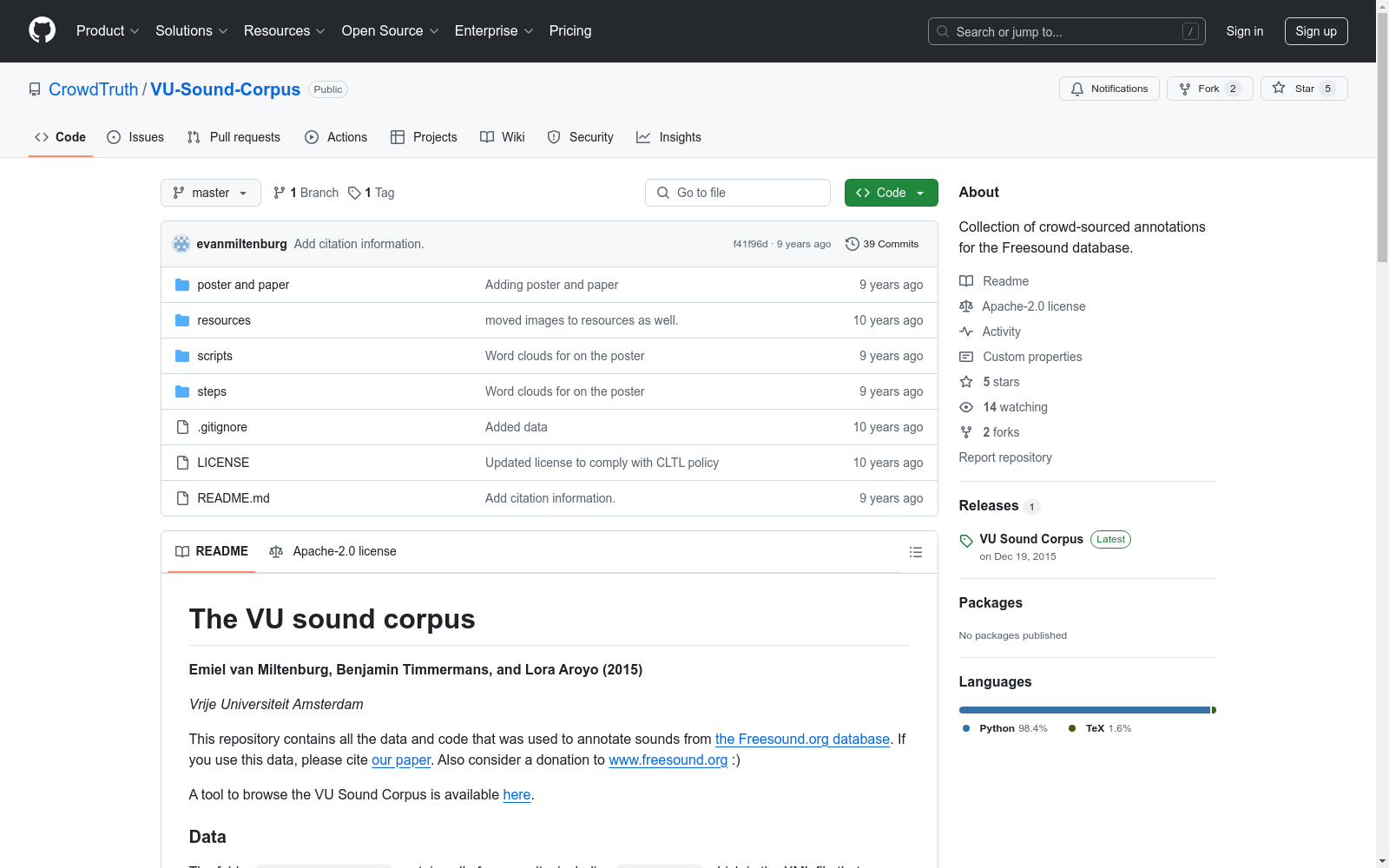The image size is (1389, 868).
Task: Click the book icon beside Readme
Action: [x=966, y=281]
